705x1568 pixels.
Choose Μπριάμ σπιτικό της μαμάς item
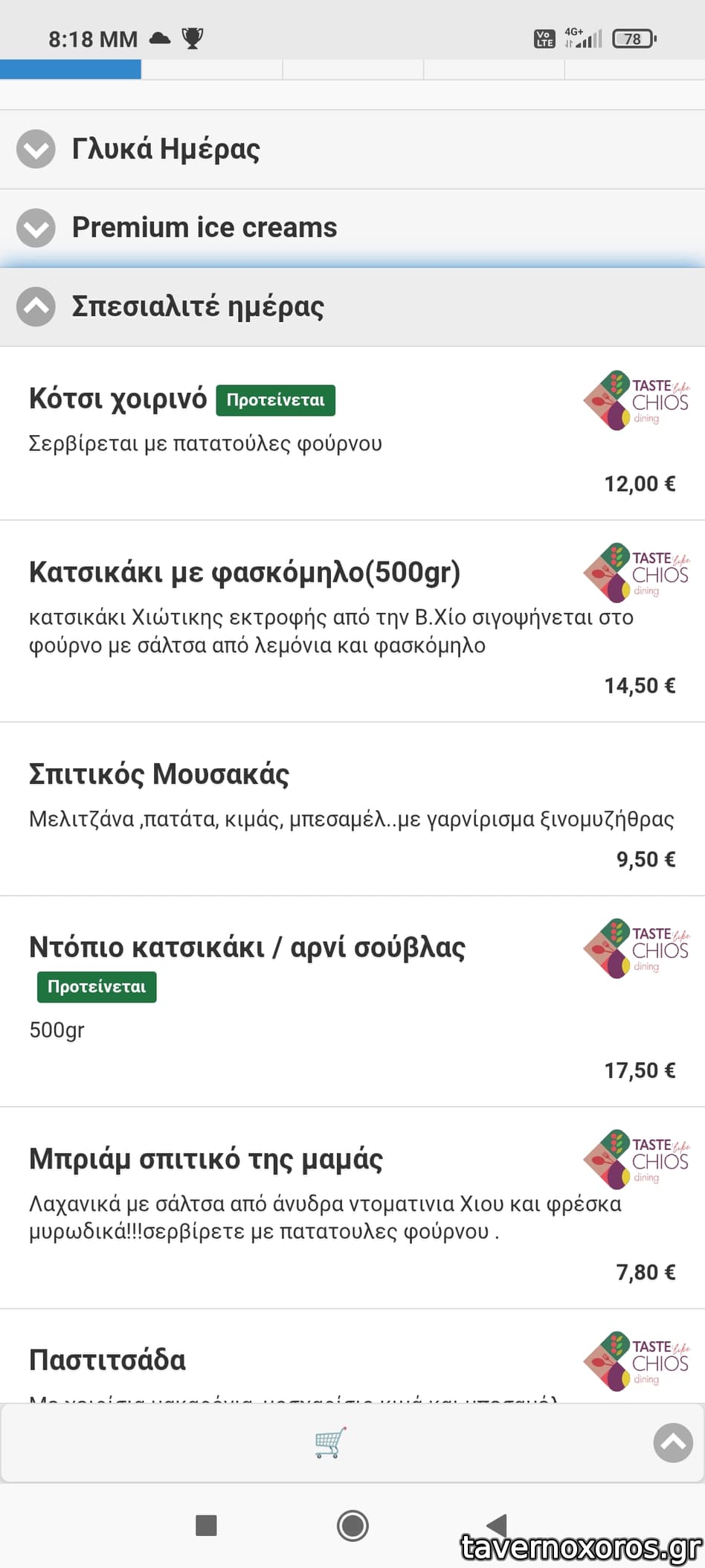[206, 1160]
